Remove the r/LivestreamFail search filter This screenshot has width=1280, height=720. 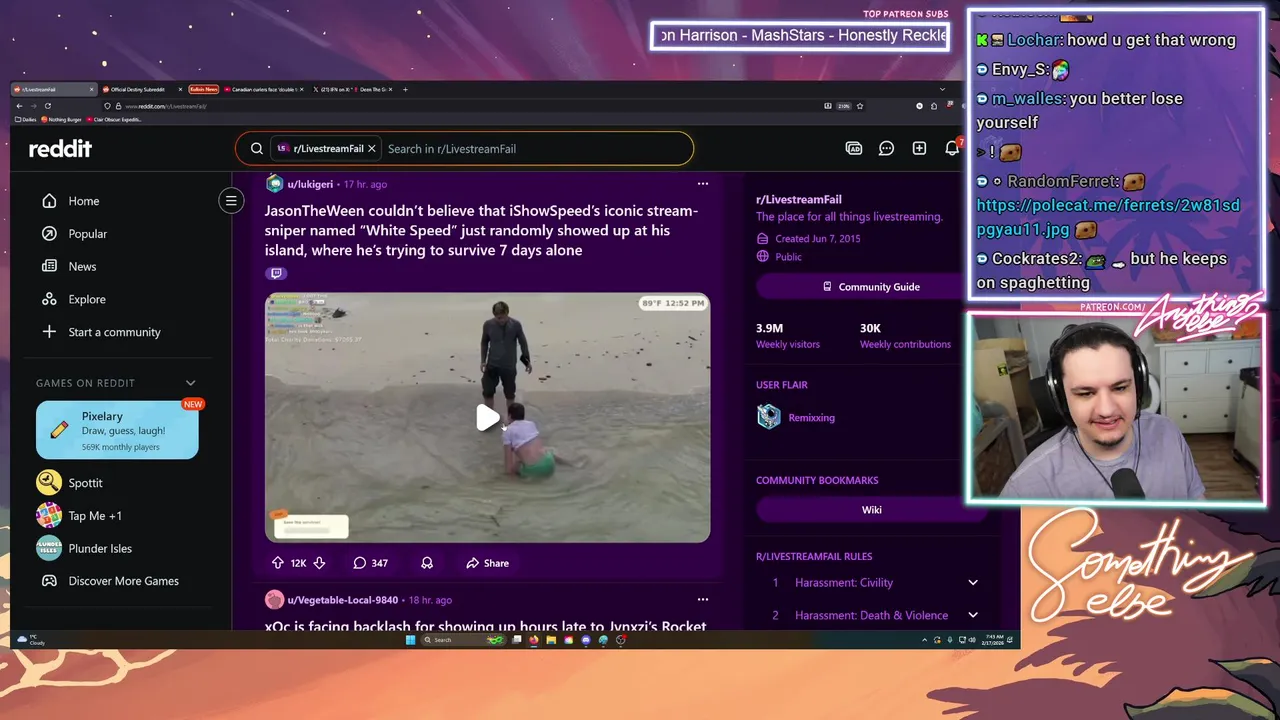pos(372,149)
